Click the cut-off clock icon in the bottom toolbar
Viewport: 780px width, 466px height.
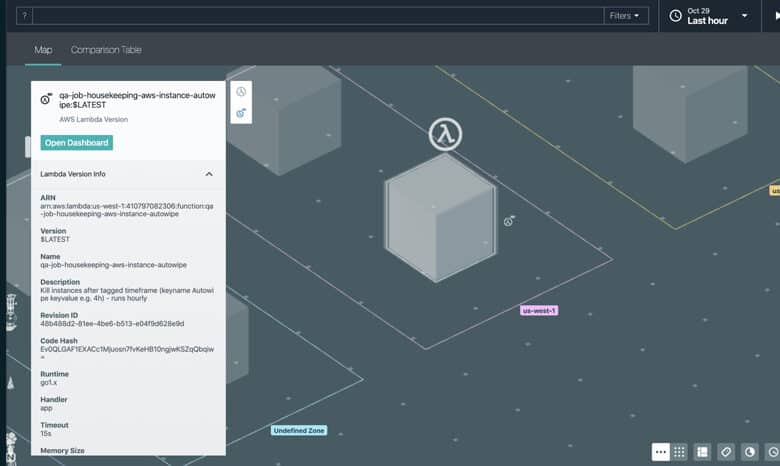point(773,452)
